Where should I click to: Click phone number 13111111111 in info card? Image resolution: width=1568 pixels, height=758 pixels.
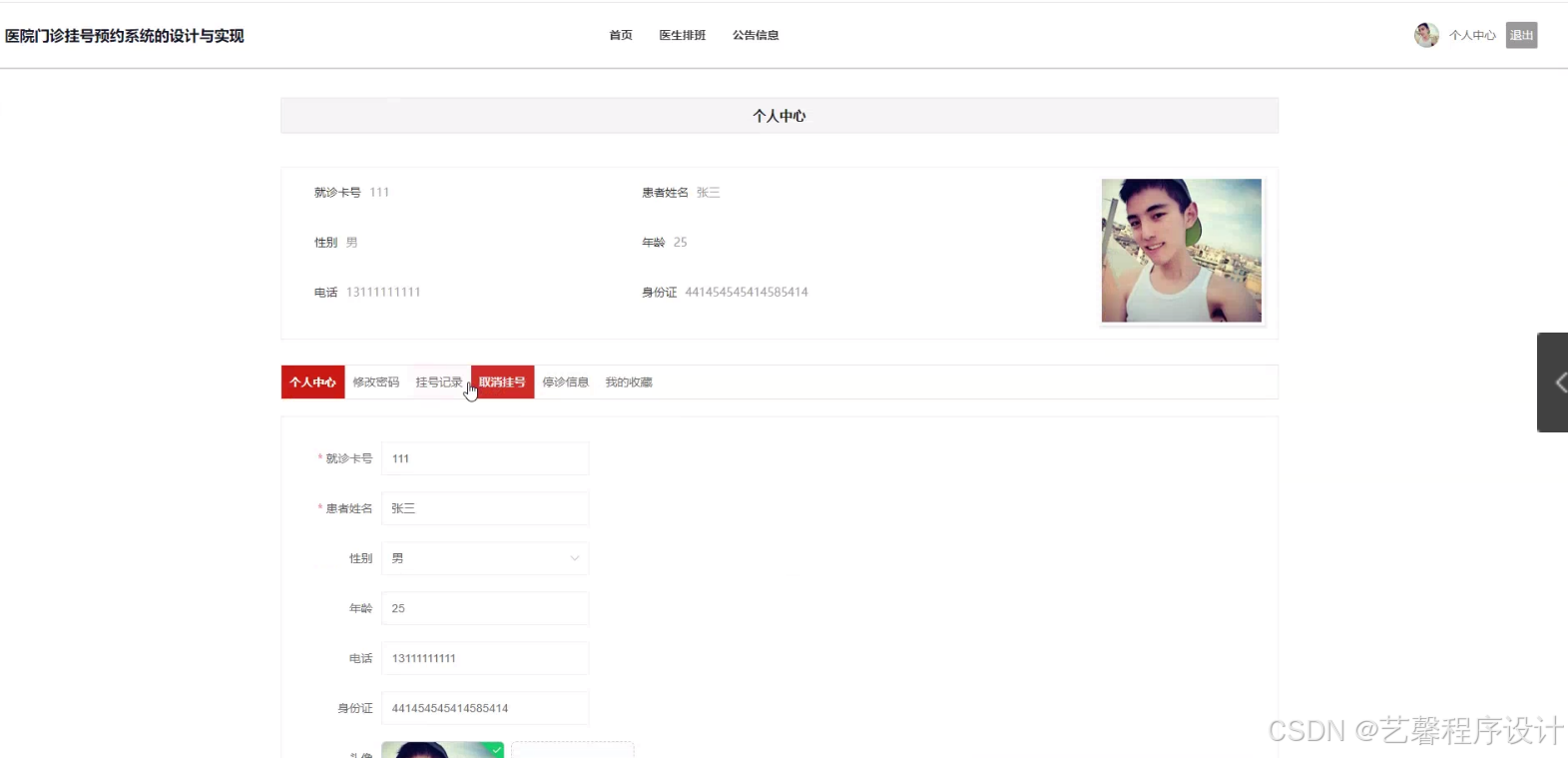tap(383, 293)
